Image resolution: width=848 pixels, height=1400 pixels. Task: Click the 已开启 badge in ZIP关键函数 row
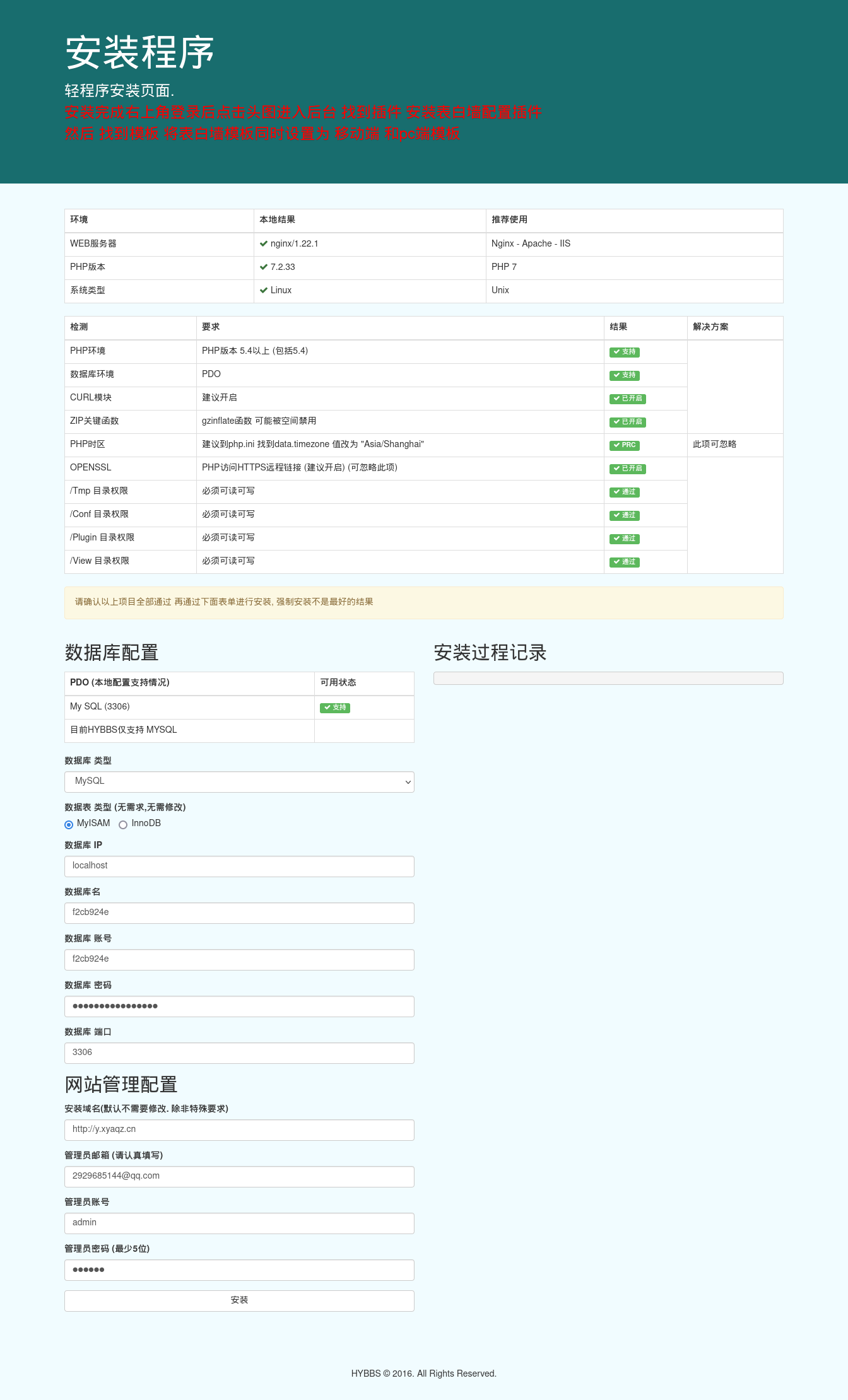click(x=628, y=423)
